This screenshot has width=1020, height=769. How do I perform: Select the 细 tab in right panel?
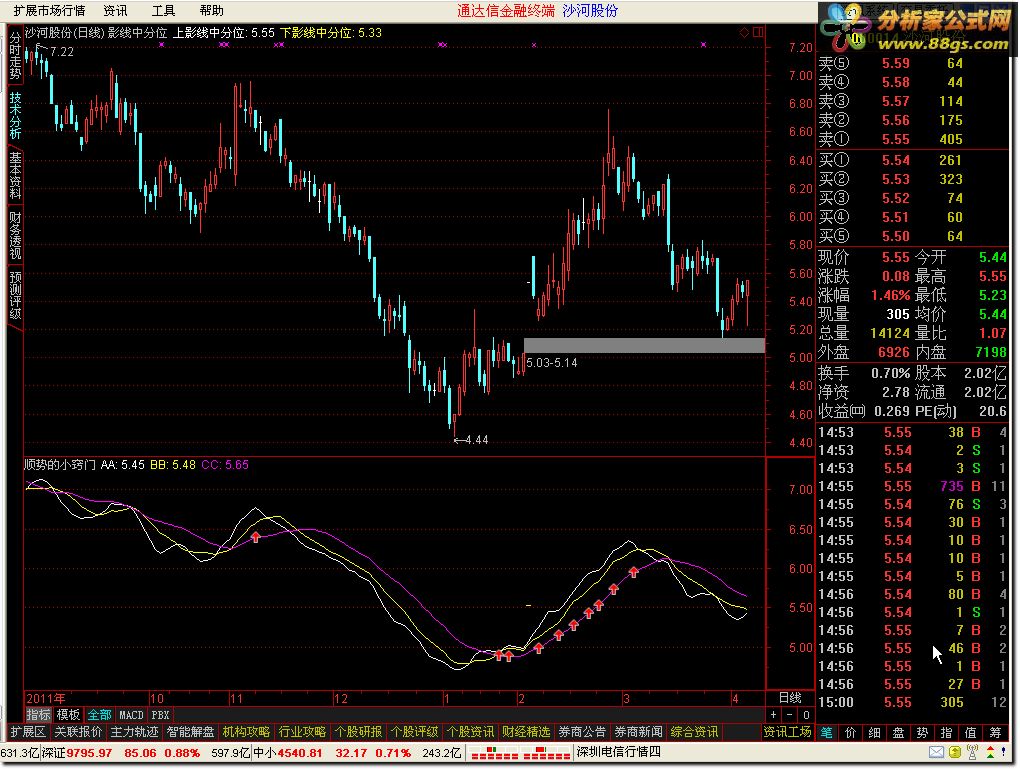874,733
